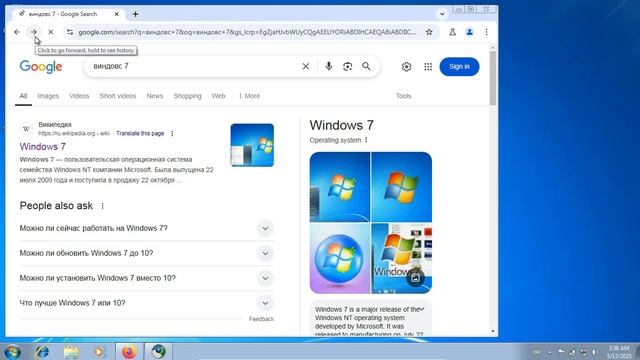Open the Windows Start menu

(12, 351)
